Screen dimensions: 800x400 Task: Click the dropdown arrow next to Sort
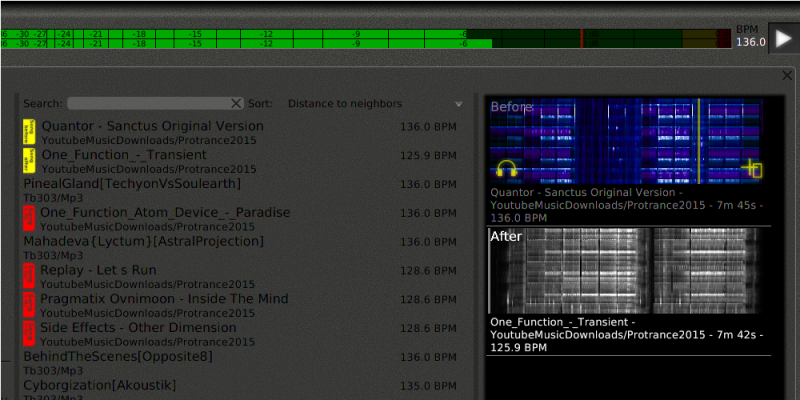coord(458,104)
